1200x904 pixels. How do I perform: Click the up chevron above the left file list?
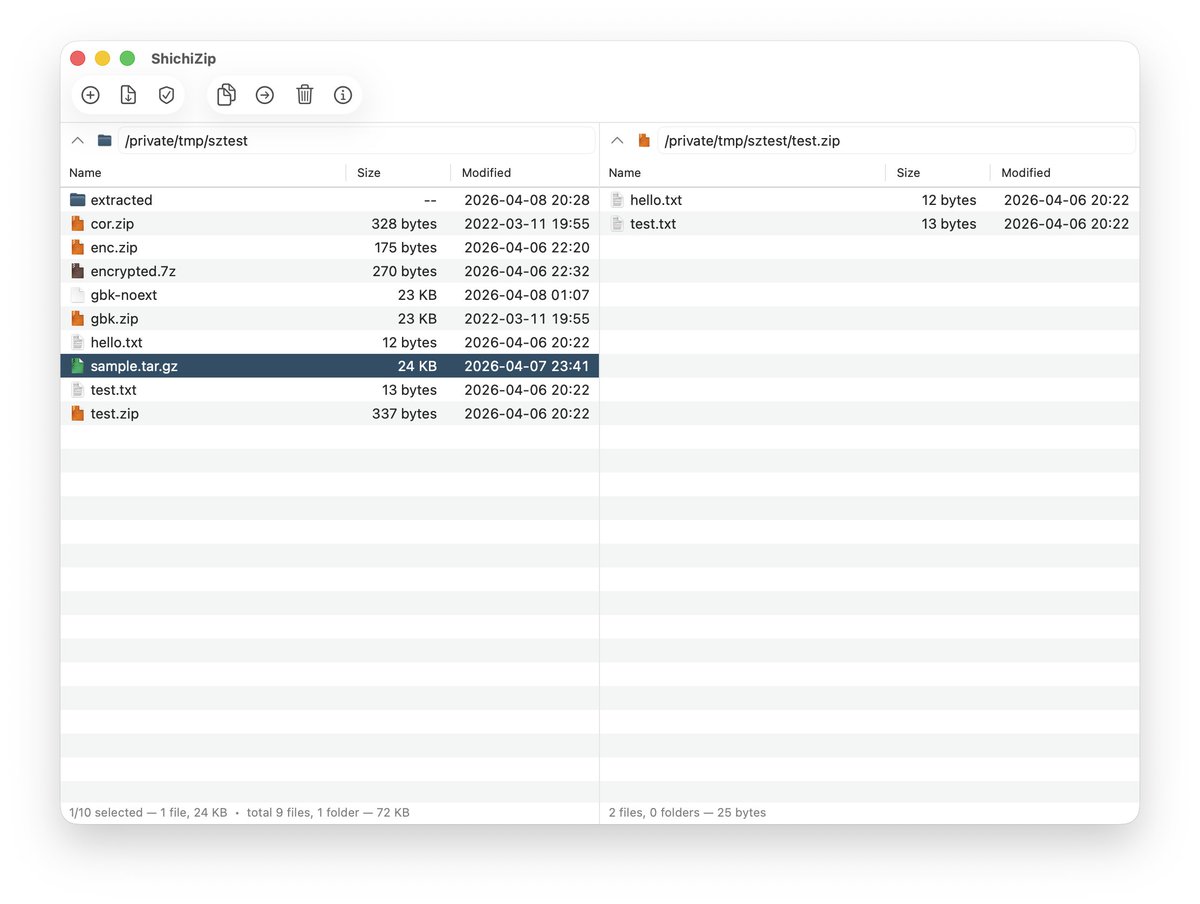[x=78, y=140]
